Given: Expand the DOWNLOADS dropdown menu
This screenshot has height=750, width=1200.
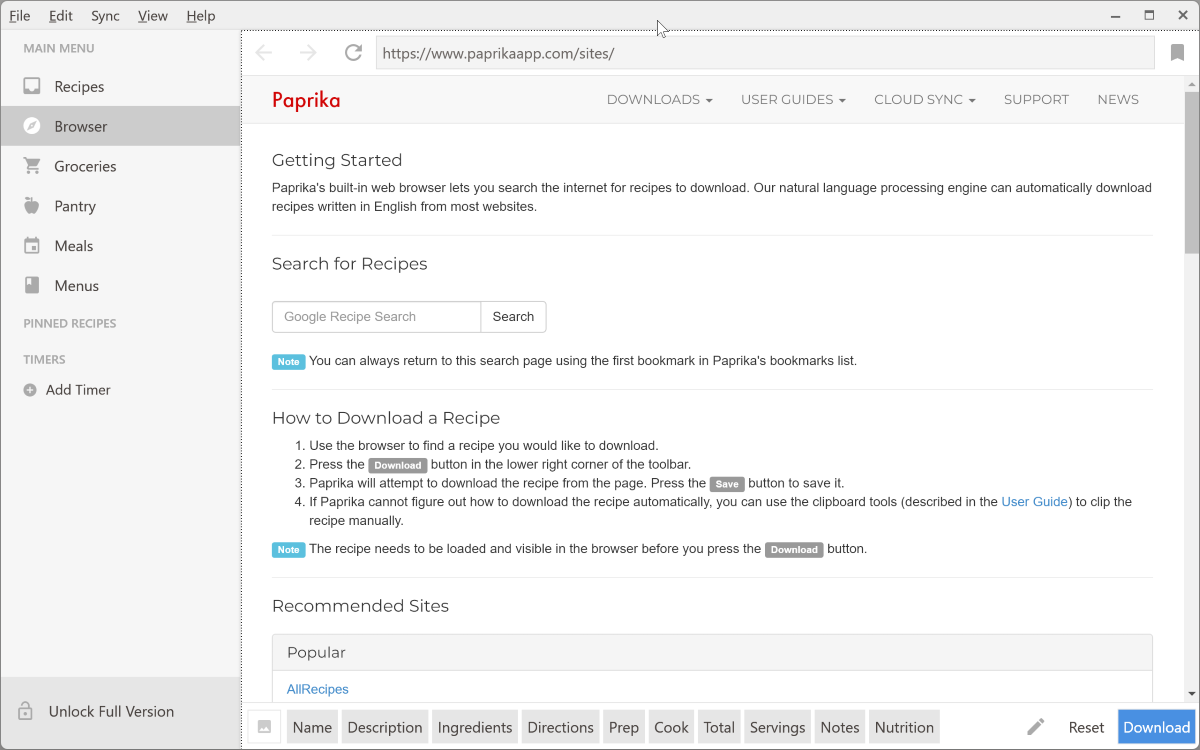Looking at the screenshot, I should [x=660, y=99].
